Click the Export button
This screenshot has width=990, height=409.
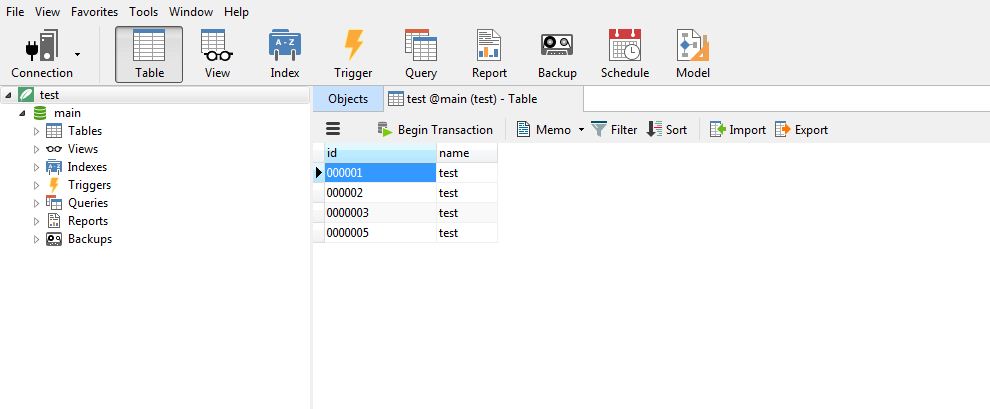801,130
